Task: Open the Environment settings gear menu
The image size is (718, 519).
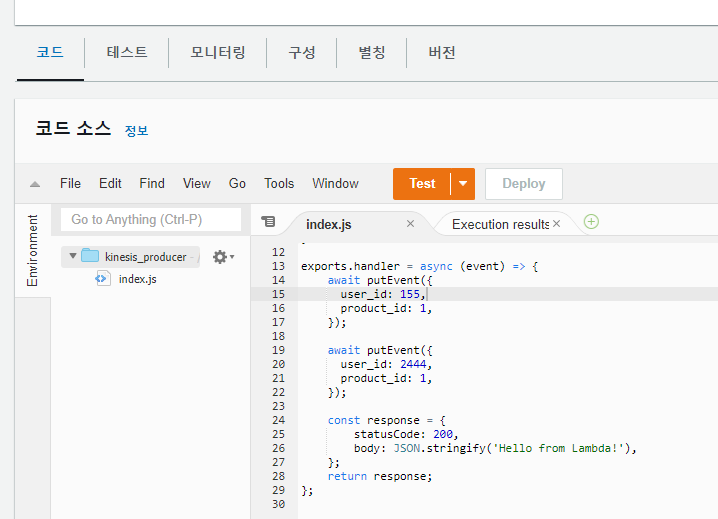Action: pyautogui.click(x=222, y=257)
